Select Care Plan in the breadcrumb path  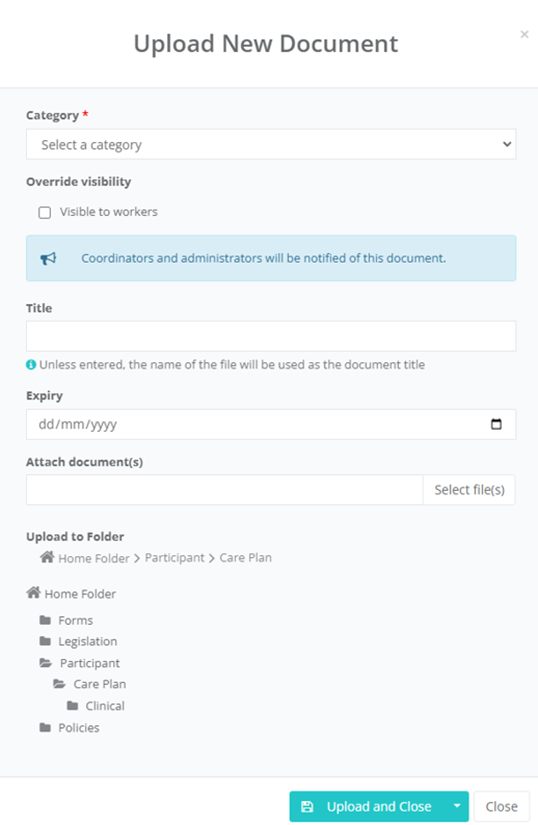(x=246, y=558)
